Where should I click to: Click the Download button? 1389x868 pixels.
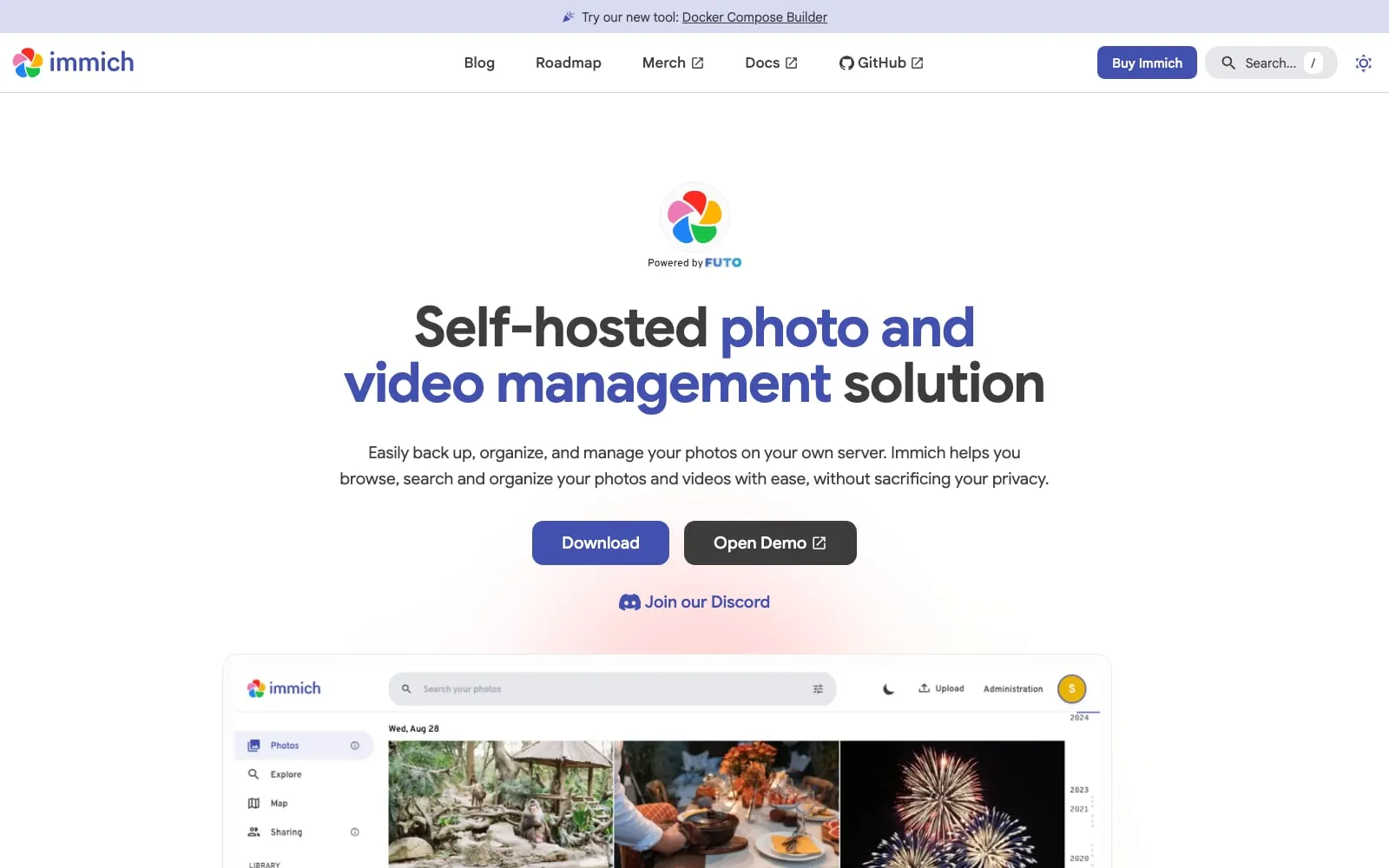tap(601, 542)
